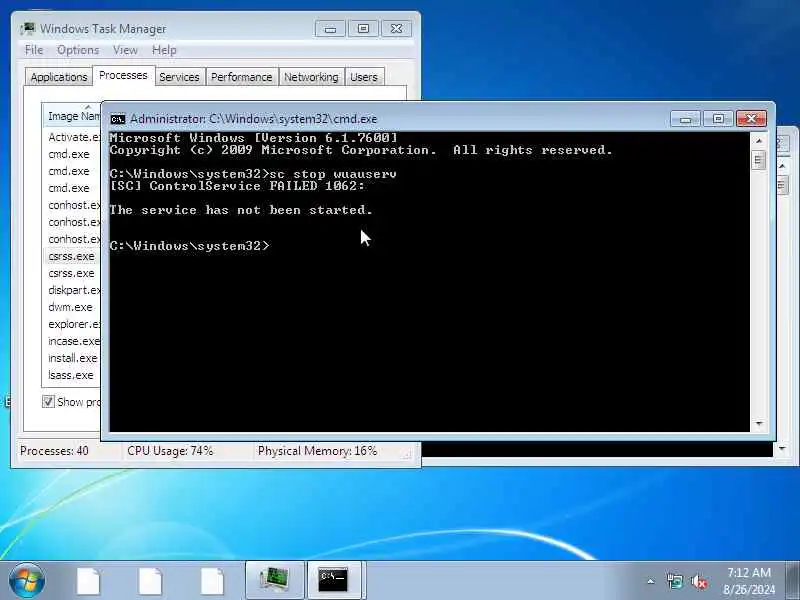This screenshot has height=600, width=800.
Task: Open the third blank file taskbar icon
Action: (212, 581)
